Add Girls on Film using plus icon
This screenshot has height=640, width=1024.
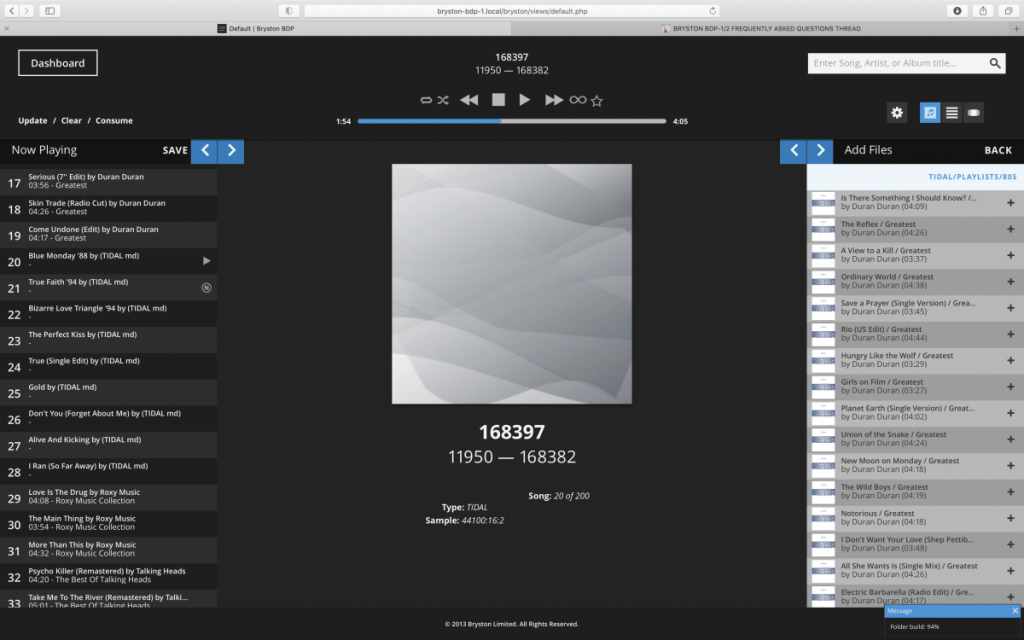1010,387
